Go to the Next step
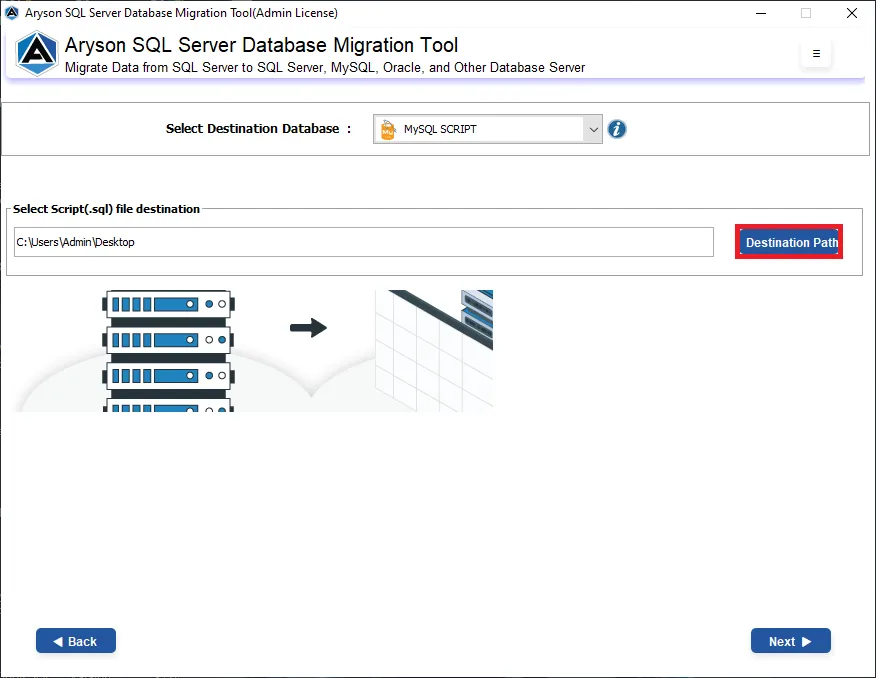 791,641
